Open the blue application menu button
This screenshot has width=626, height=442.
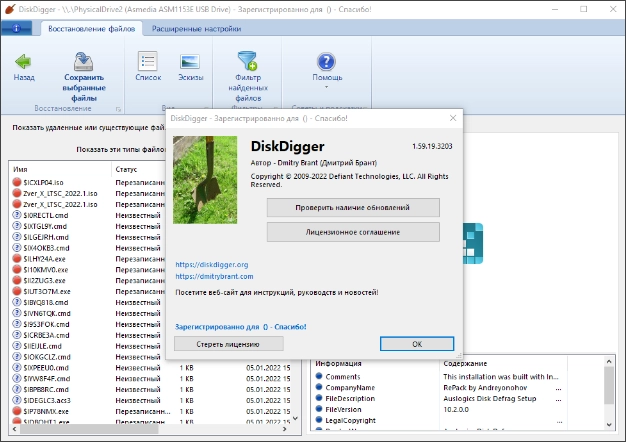pyautogui.click(x=20, y=27)
